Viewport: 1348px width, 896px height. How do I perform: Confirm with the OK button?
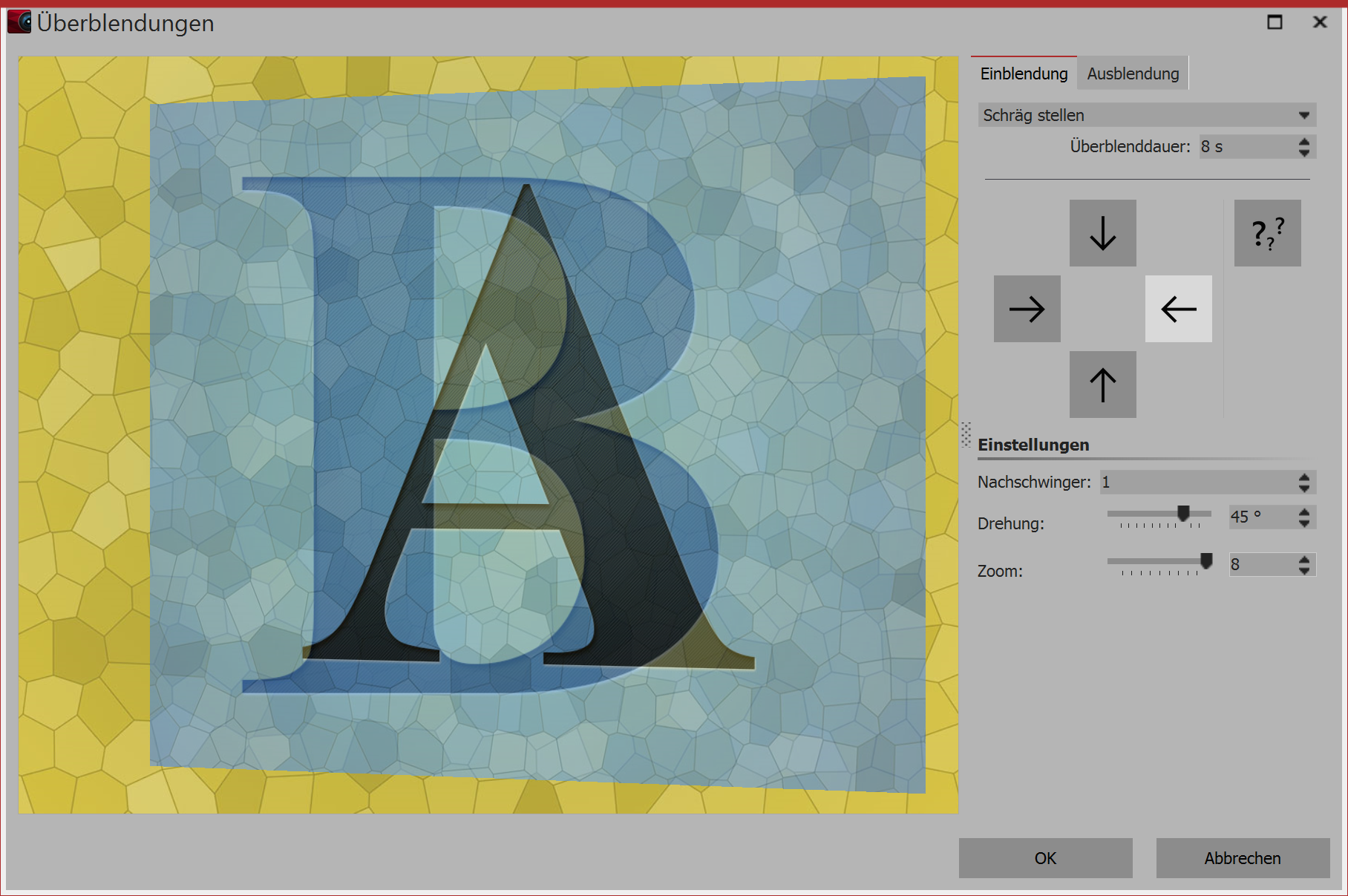(x=1045, y=858)
